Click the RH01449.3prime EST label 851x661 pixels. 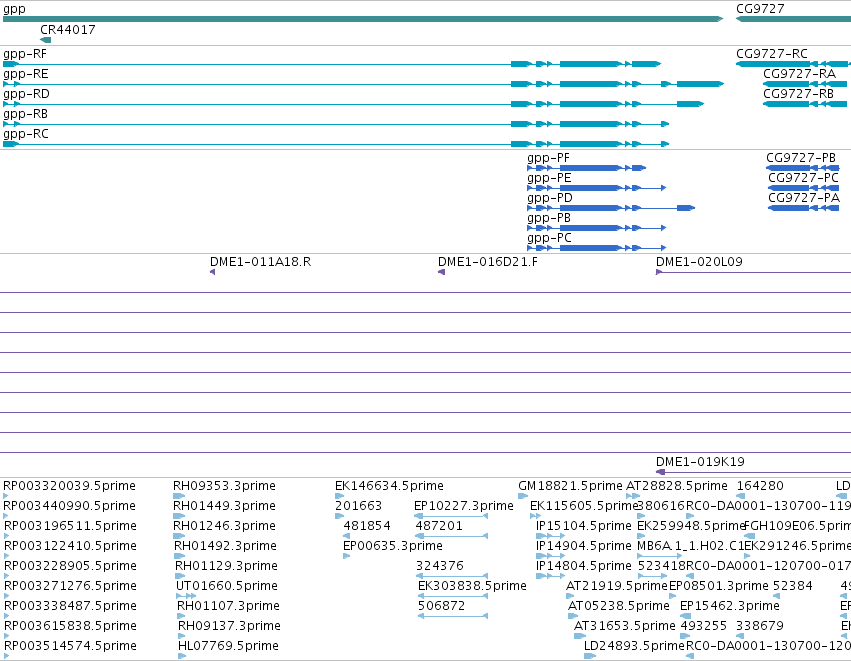[x=224, y=506]
